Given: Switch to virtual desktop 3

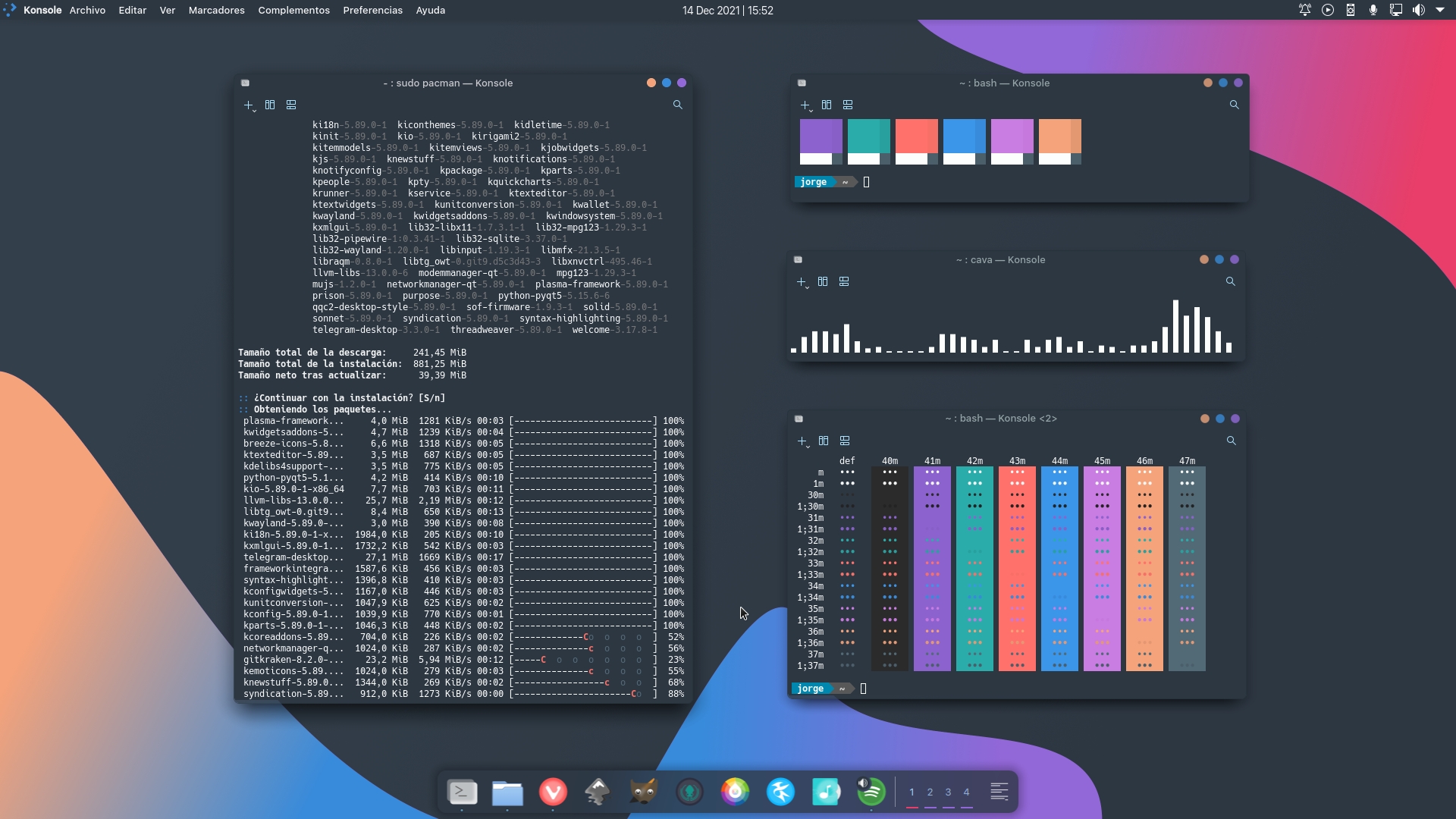Looking at the screenshot, I should tap(948, 792).
